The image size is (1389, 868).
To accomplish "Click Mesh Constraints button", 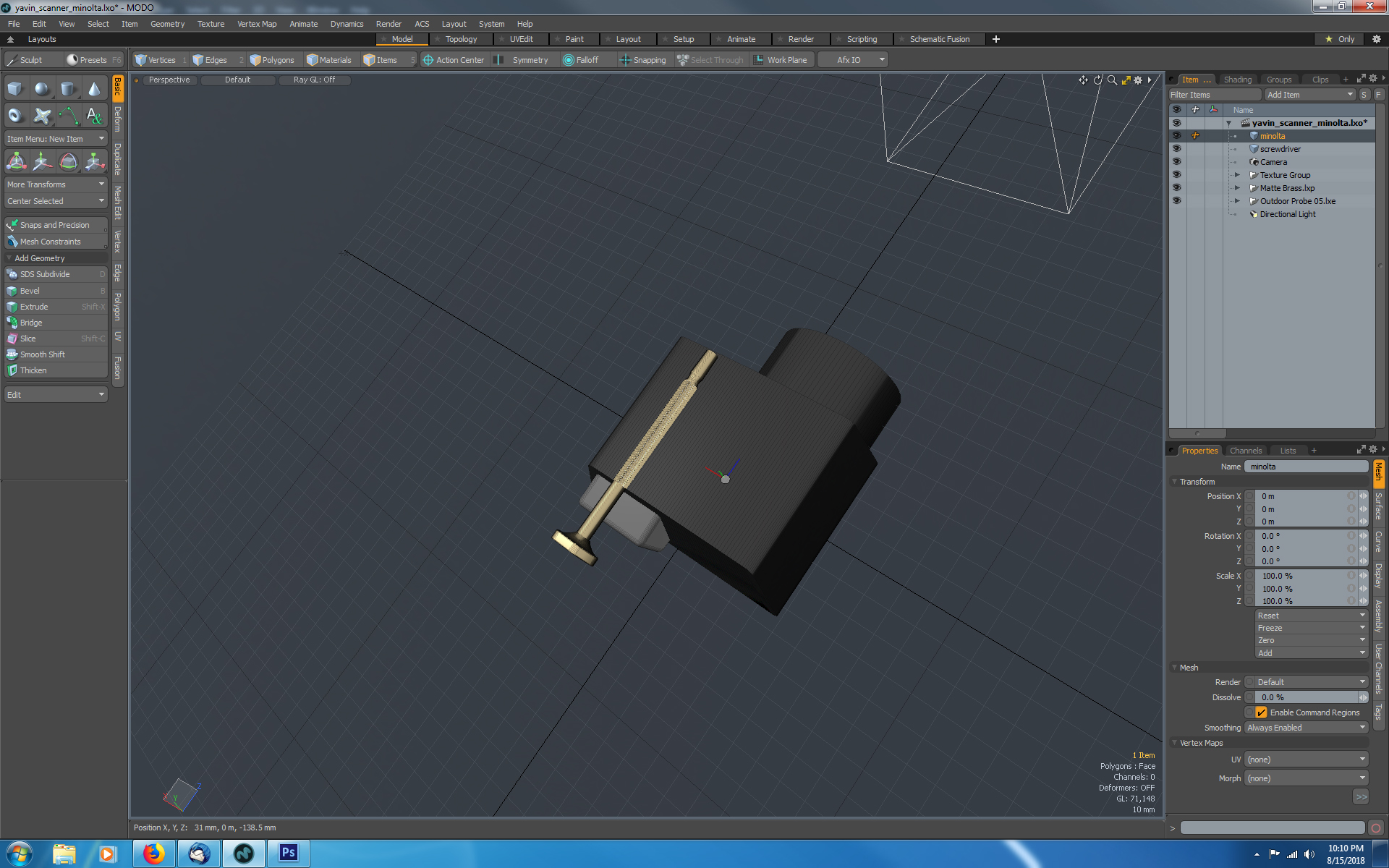I will (56, 242).
